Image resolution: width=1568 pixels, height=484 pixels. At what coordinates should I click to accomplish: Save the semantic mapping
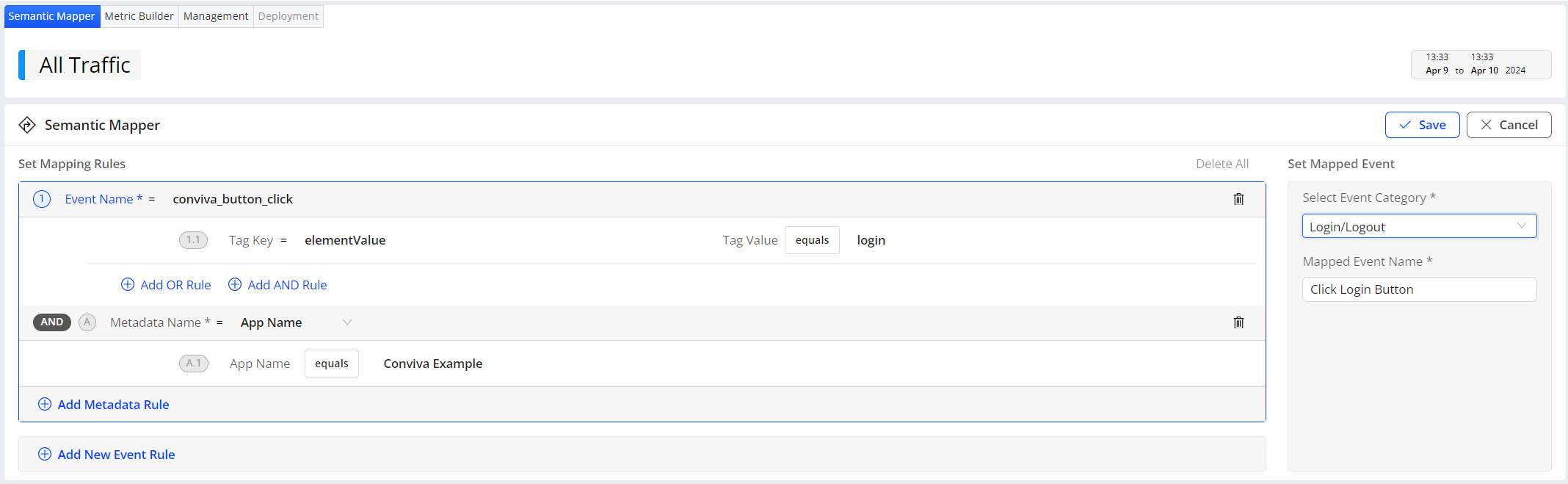1422,125
